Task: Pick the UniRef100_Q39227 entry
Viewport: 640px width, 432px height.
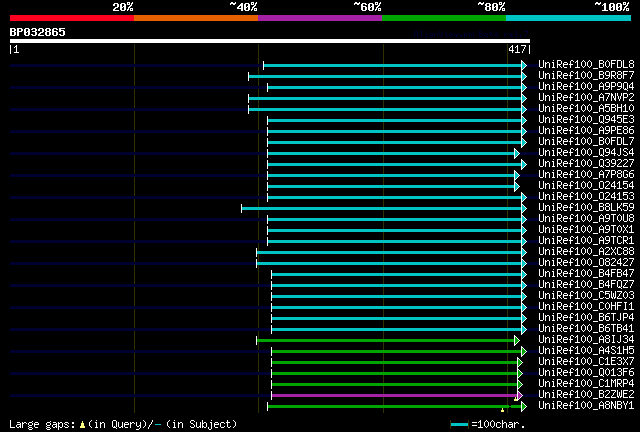Action: point(586,164)
